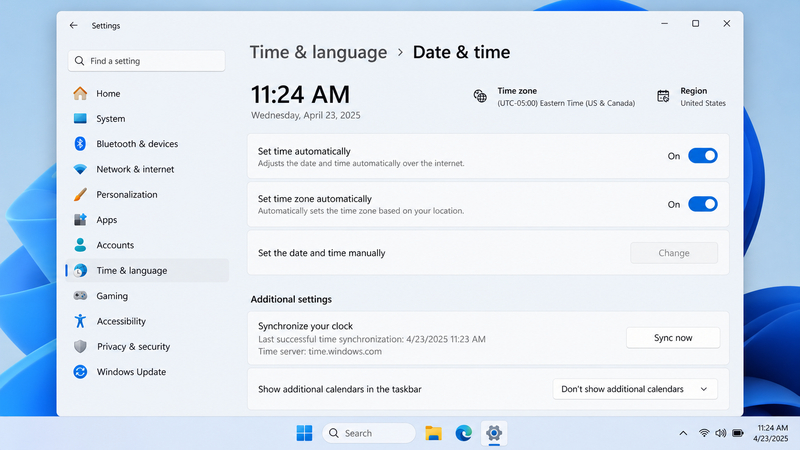Click the Find a setting search field
The image size is (800, 450).
tap(146, 61)
